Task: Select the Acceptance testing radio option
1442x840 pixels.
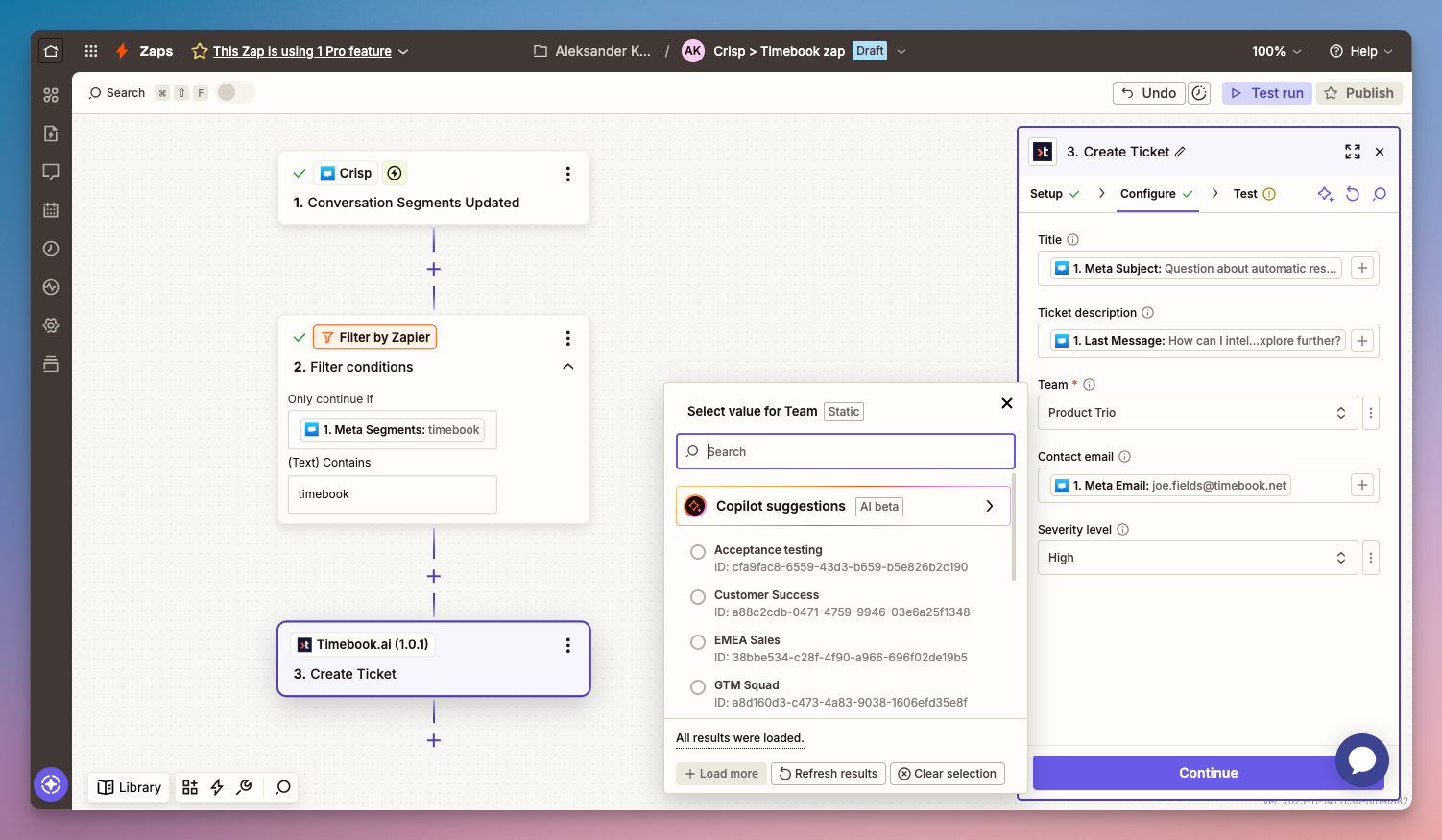Action: pos(698,552)
